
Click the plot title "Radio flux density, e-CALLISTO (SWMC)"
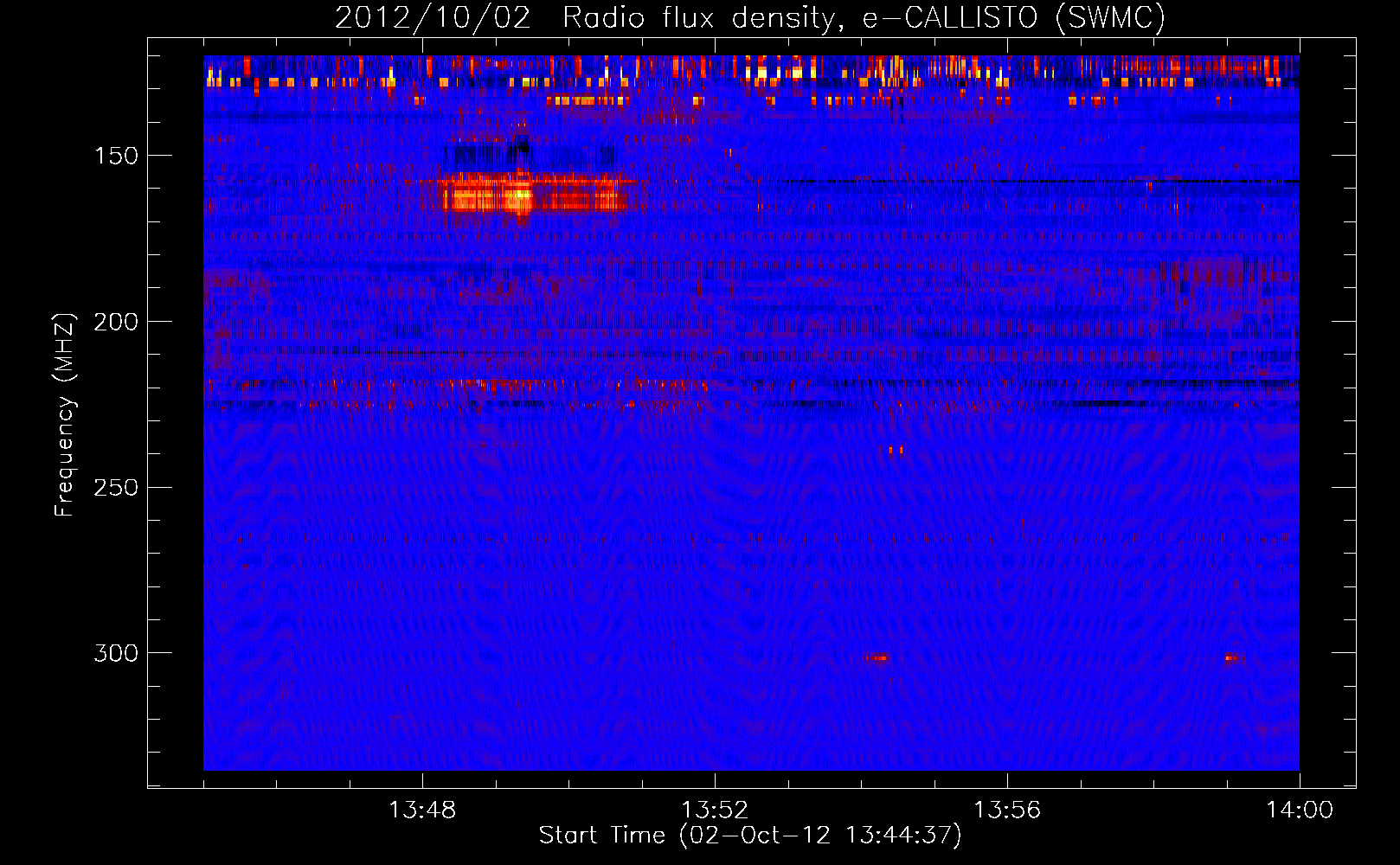coord(864,17)
